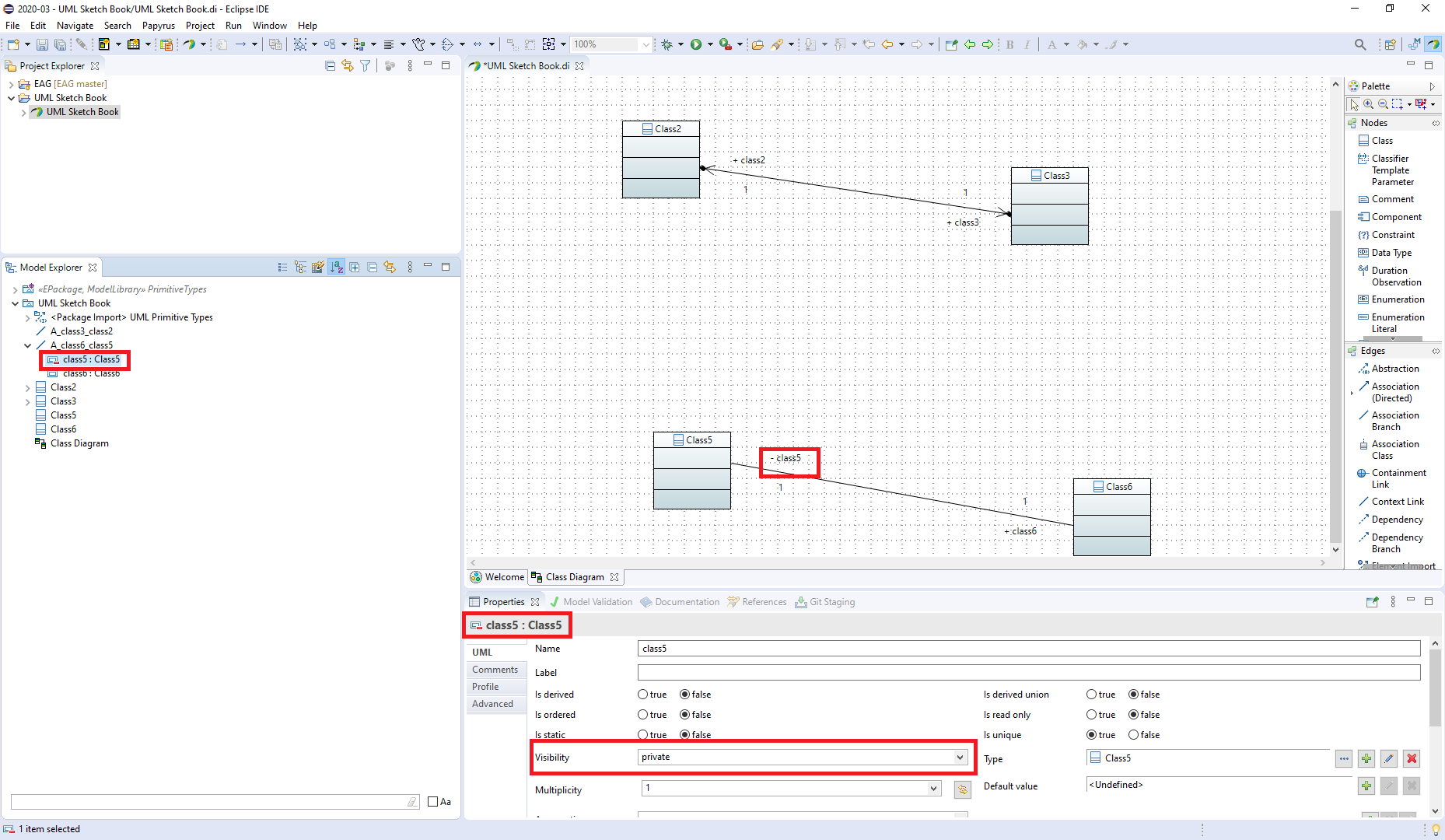Click green add button beside Default value
This screenshot has height=840, width=1445.
click(x=1366, y=786)
